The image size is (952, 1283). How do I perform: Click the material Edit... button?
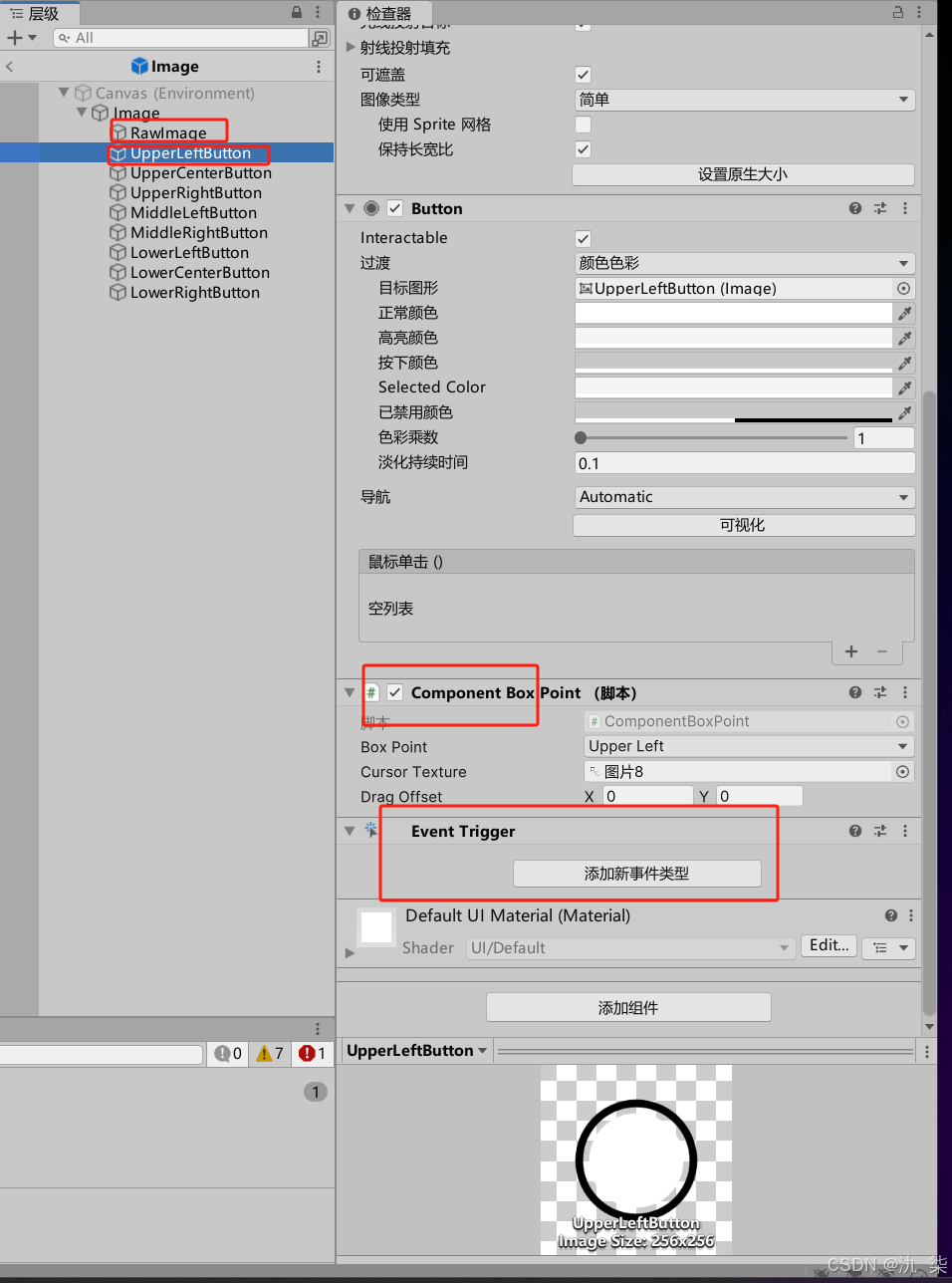coord(830,945)
